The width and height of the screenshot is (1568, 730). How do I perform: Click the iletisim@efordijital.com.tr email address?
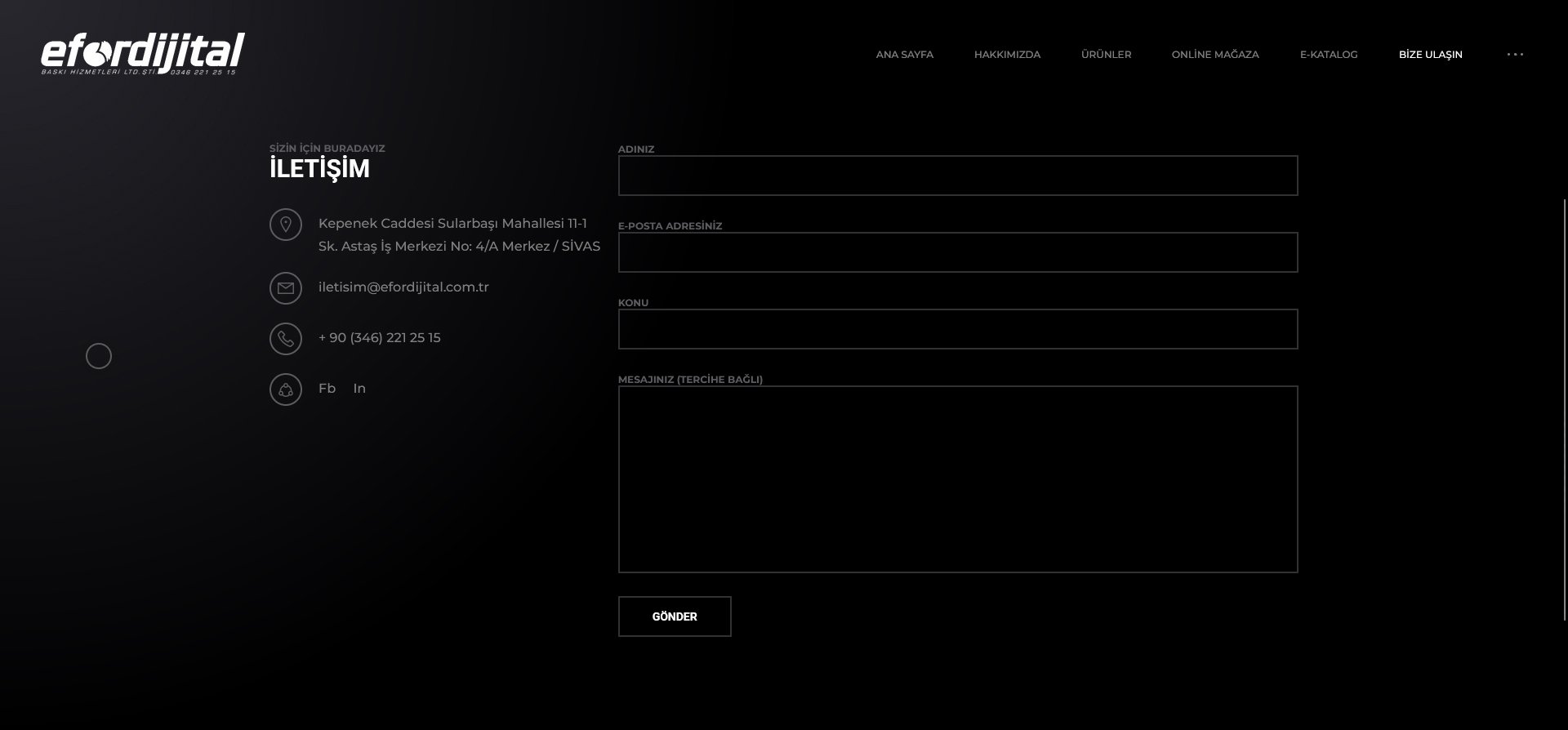pyautogui.click(x=403, y=287)
